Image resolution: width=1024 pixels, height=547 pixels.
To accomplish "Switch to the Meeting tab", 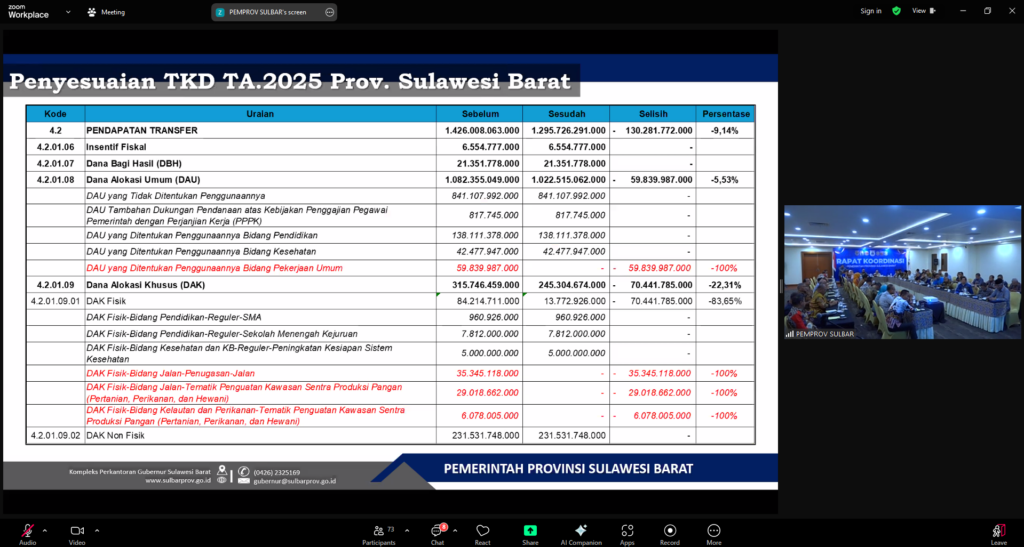I will click(106, 12).
